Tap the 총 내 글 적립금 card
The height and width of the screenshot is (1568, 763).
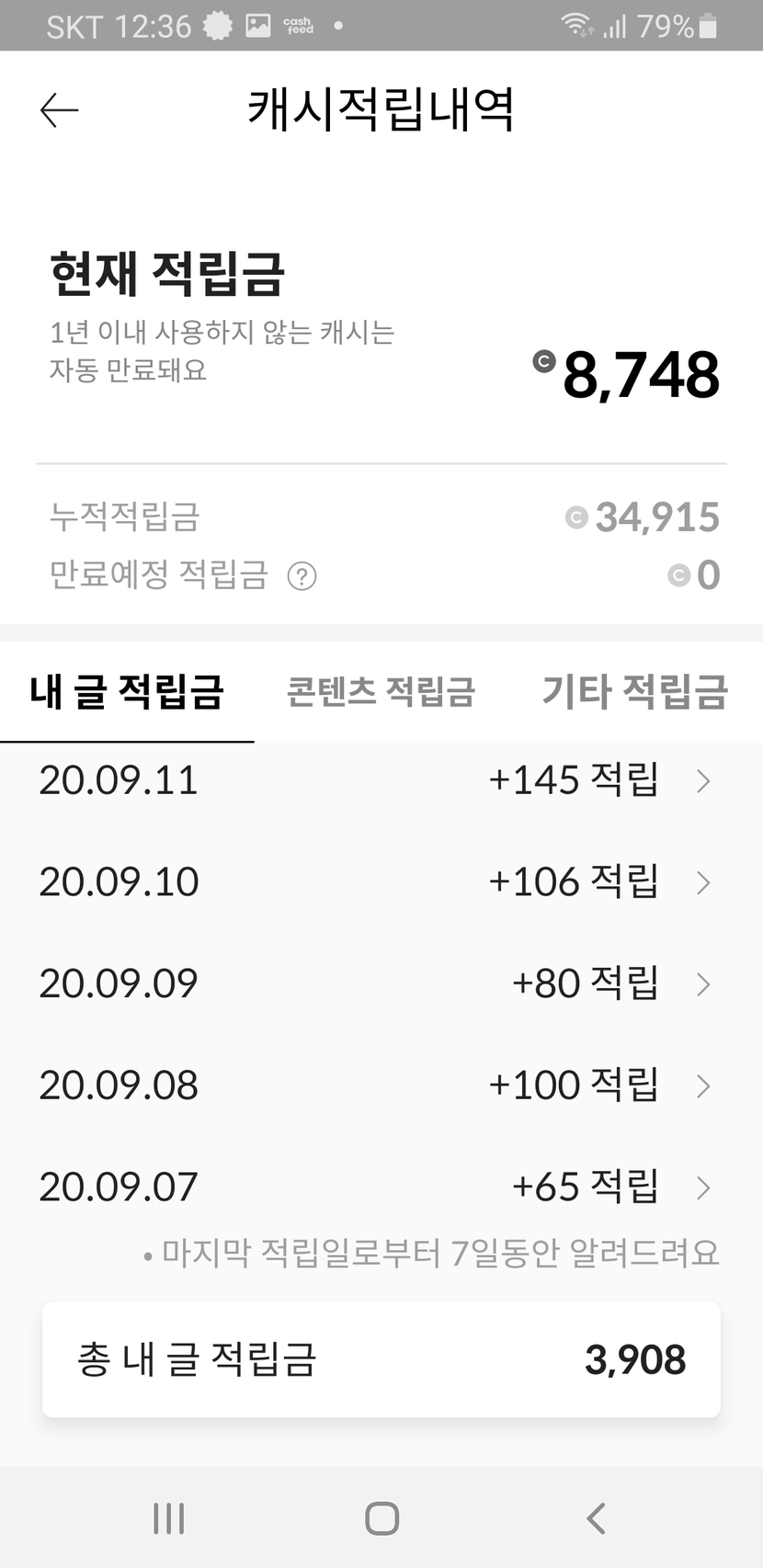tap(381, 1359)
